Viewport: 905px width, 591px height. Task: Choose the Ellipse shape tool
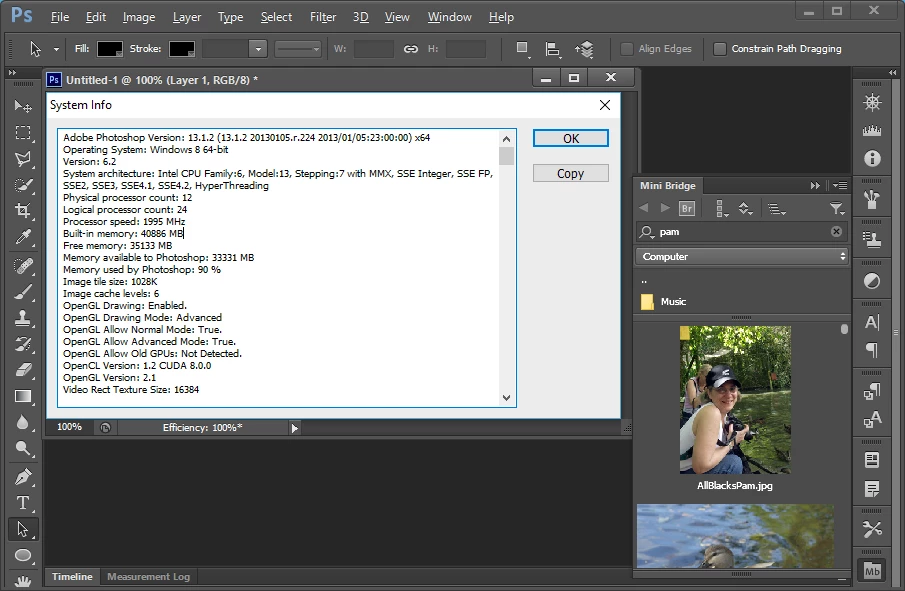tap(23, 555)
